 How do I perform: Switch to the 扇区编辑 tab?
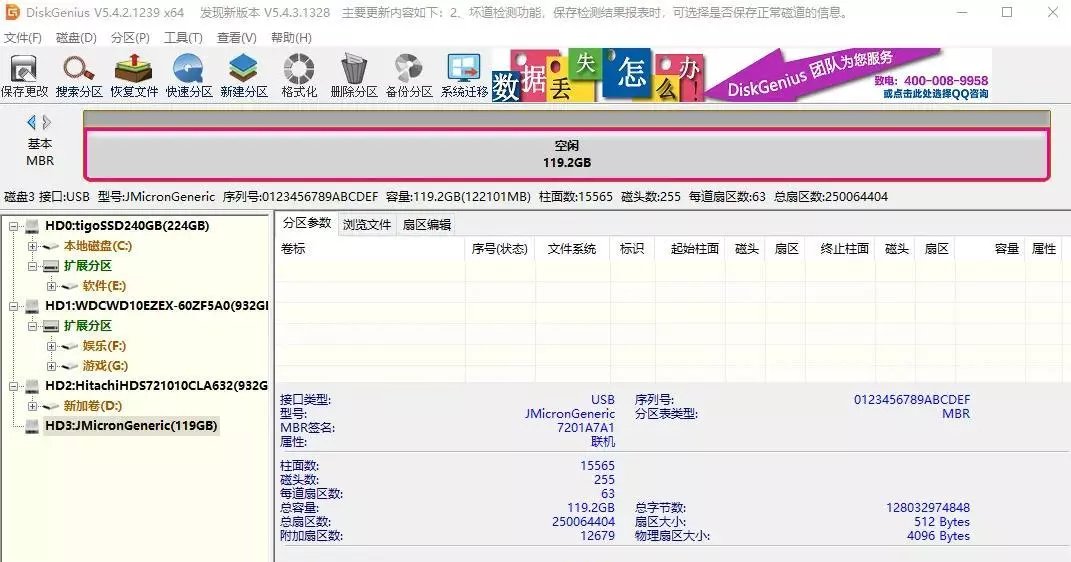click(x=427, y=225)
